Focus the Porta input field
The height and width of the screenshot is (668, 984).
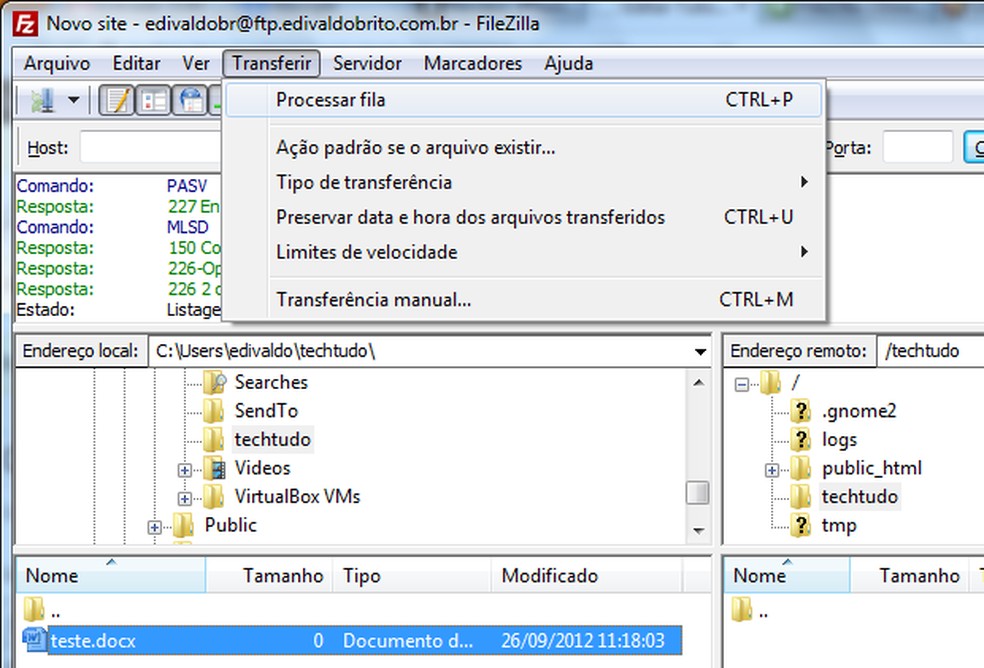918,148
